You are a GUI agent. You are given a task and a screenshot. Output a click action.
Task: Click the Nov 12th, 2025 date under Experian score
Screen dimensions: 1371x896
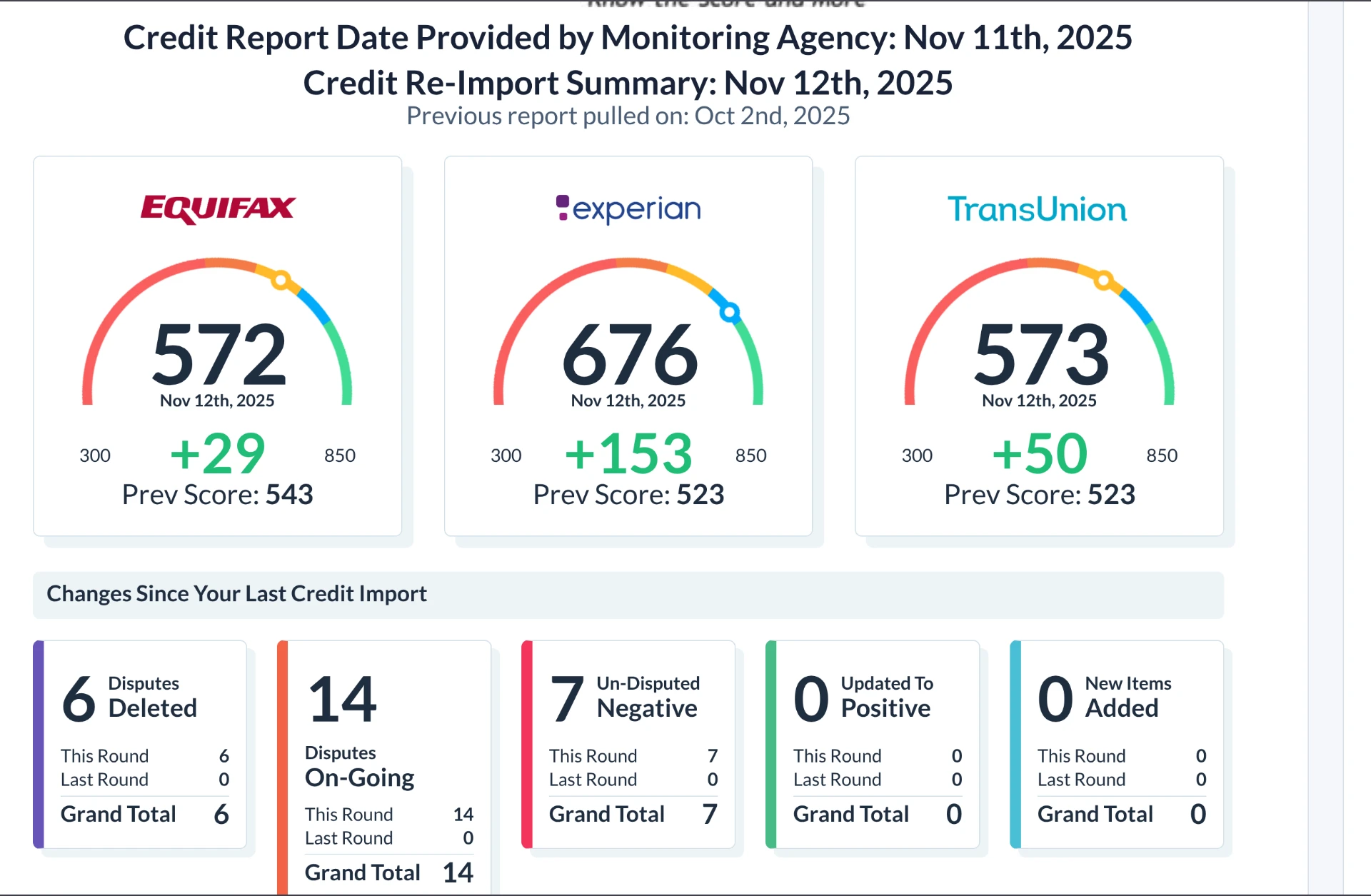coord(628,401)
